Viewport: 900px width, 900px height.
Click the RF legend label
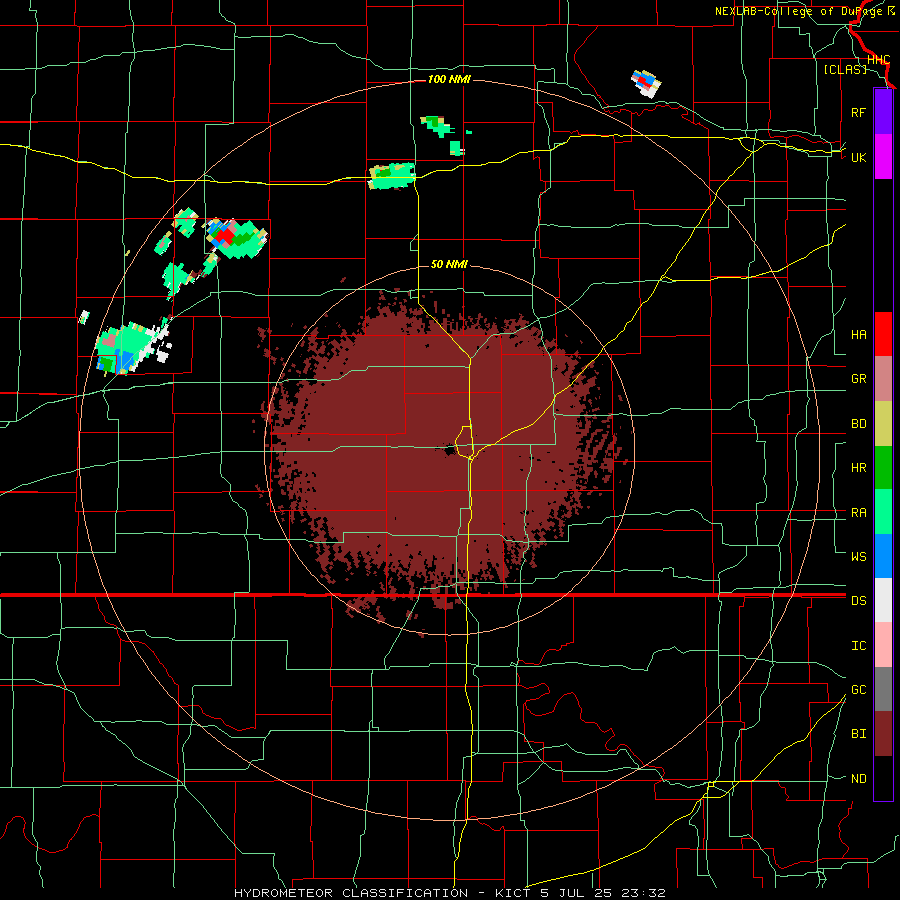(858, 112)
